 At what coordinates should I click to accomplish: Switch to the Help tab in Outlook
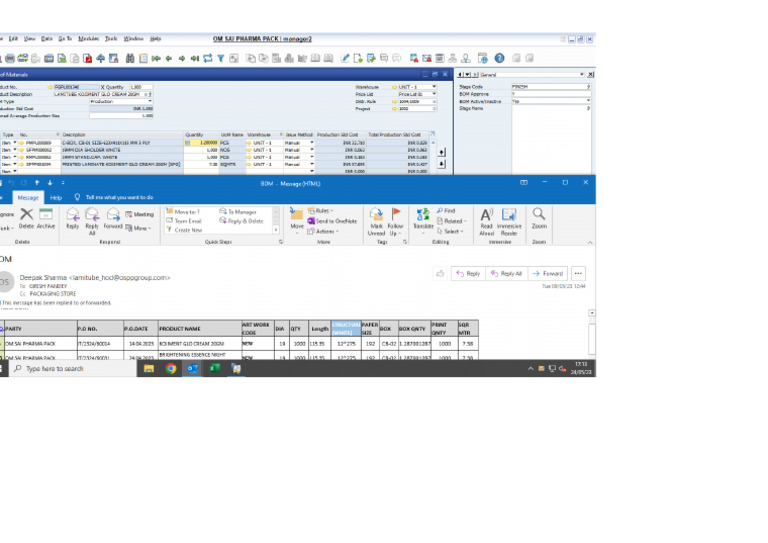pyautogui.click(x=56, y=197)
